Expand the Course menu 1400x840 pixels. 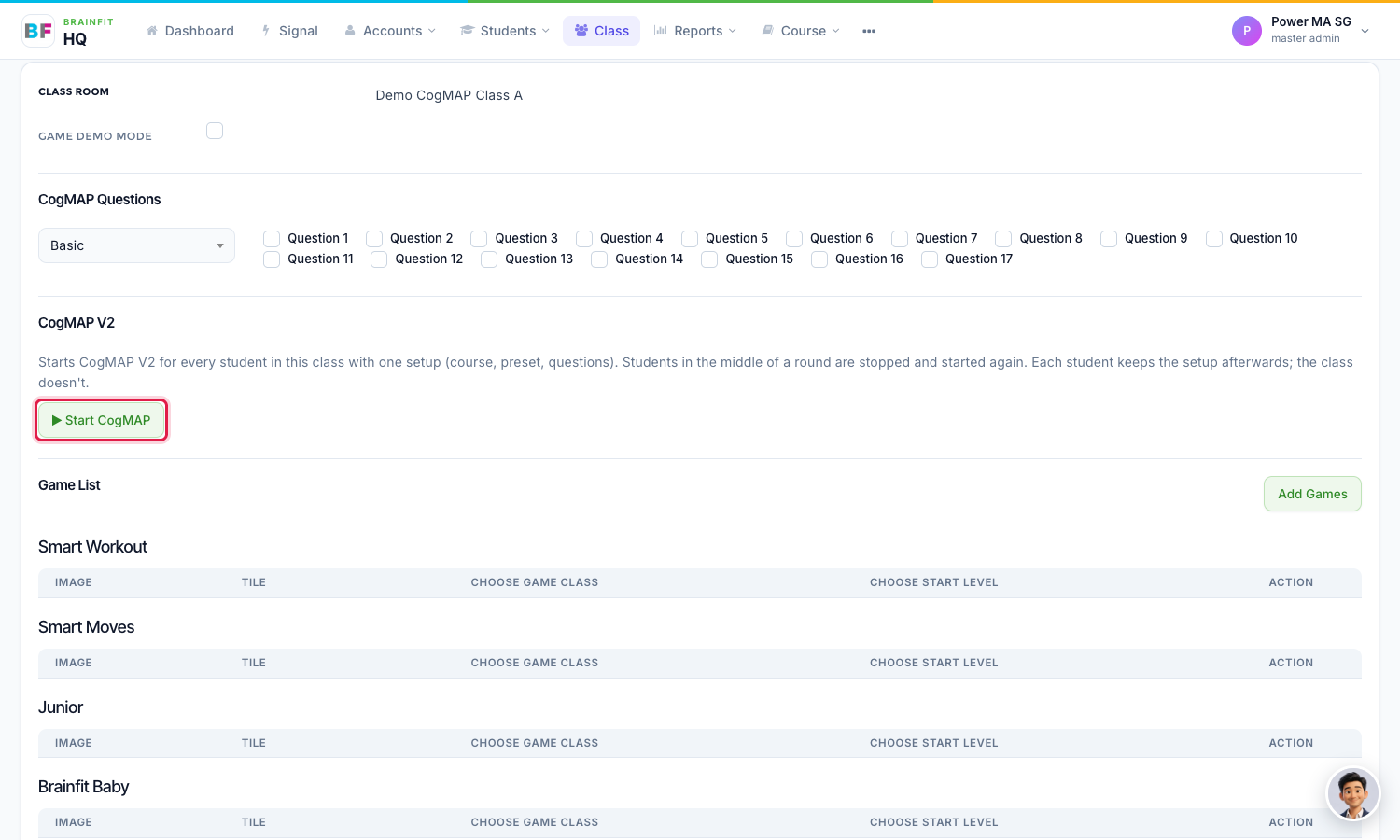coord(801,31)
